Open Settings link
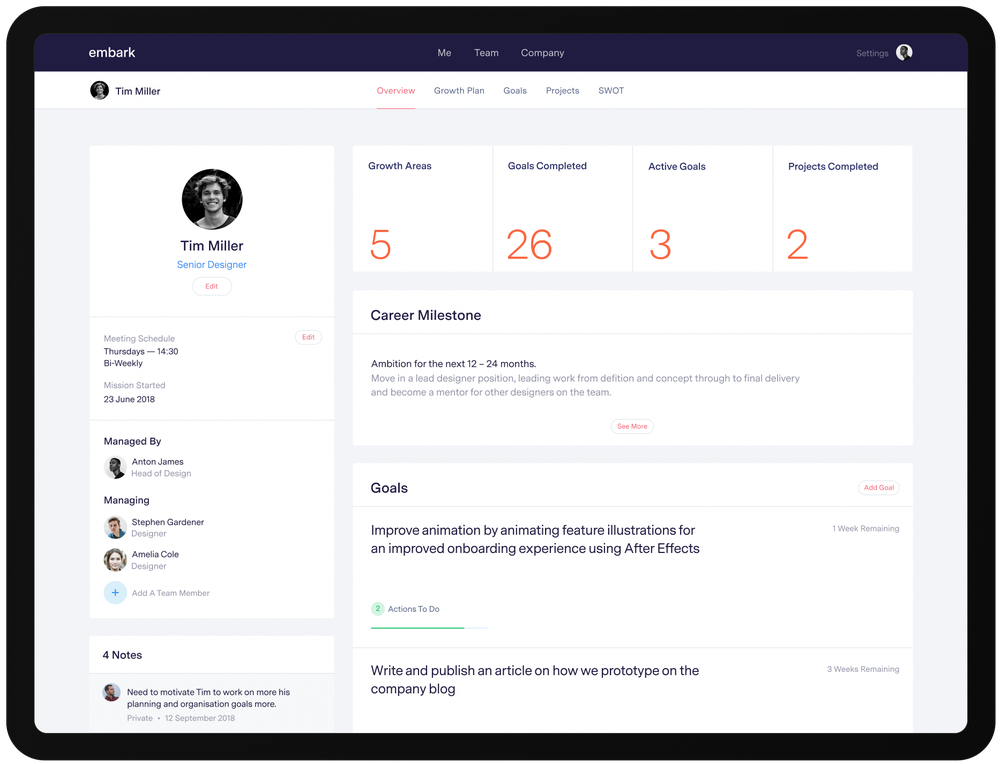This screenshot has width=1000, height=764. [872, 53]
